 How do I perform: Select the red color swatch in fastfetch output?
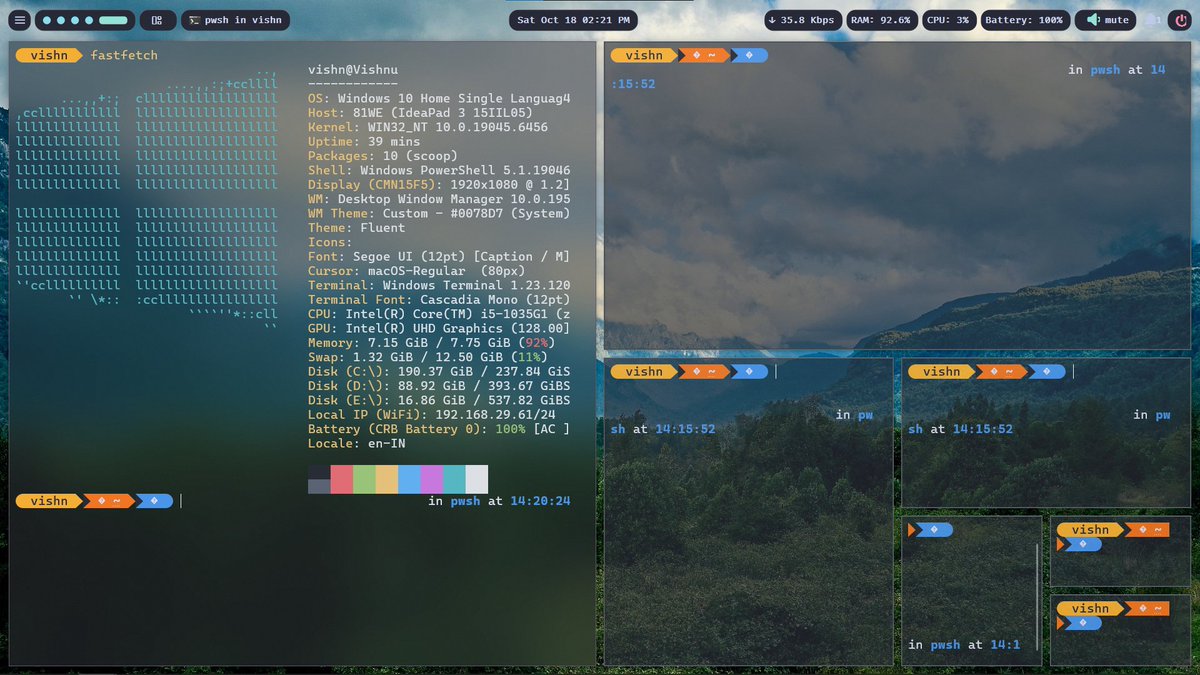(341, 479)
